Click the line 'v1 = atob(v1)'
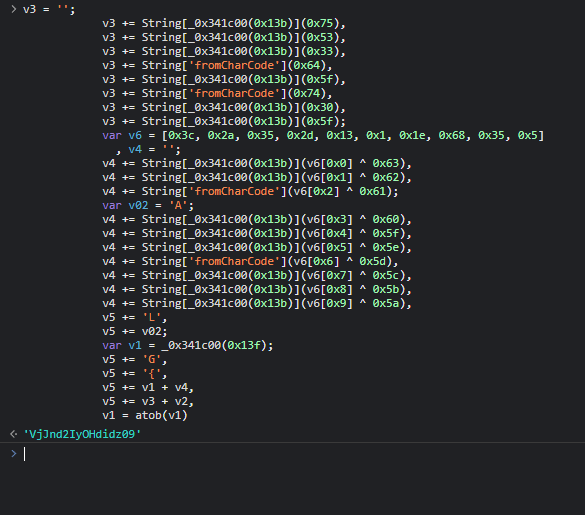585x515 pixels. [145, 415]
